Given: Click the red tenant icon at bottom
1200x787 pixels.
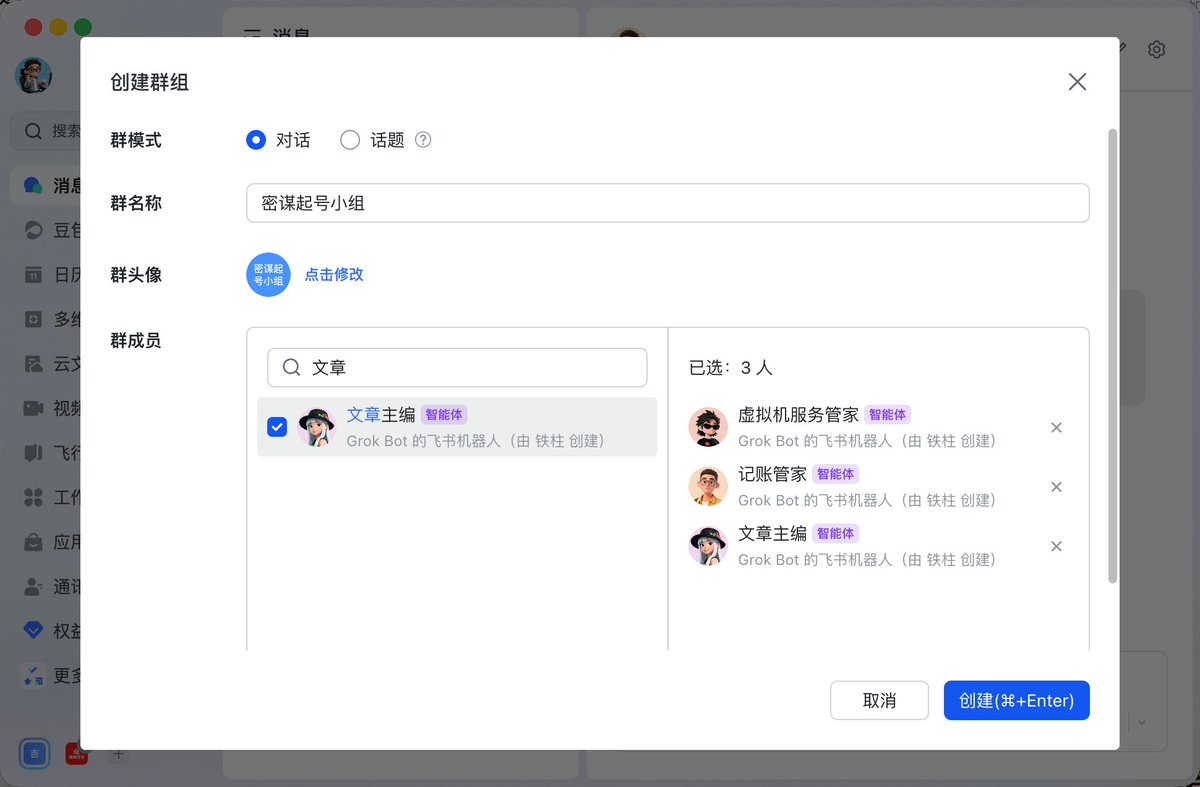Looking at the screenshot, I should [76, 754].
